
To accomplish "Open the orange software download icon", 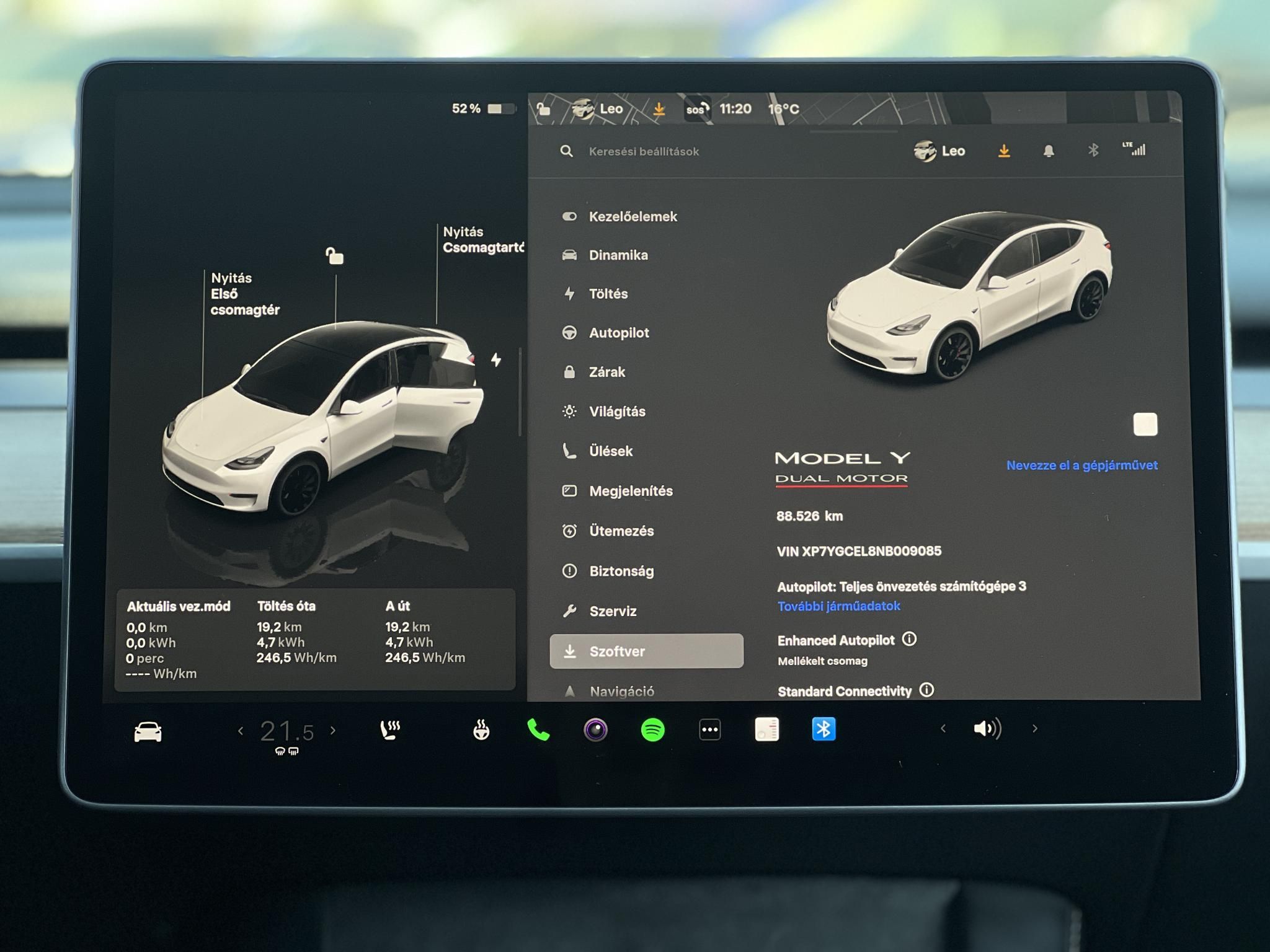I will pos(1005,151).
